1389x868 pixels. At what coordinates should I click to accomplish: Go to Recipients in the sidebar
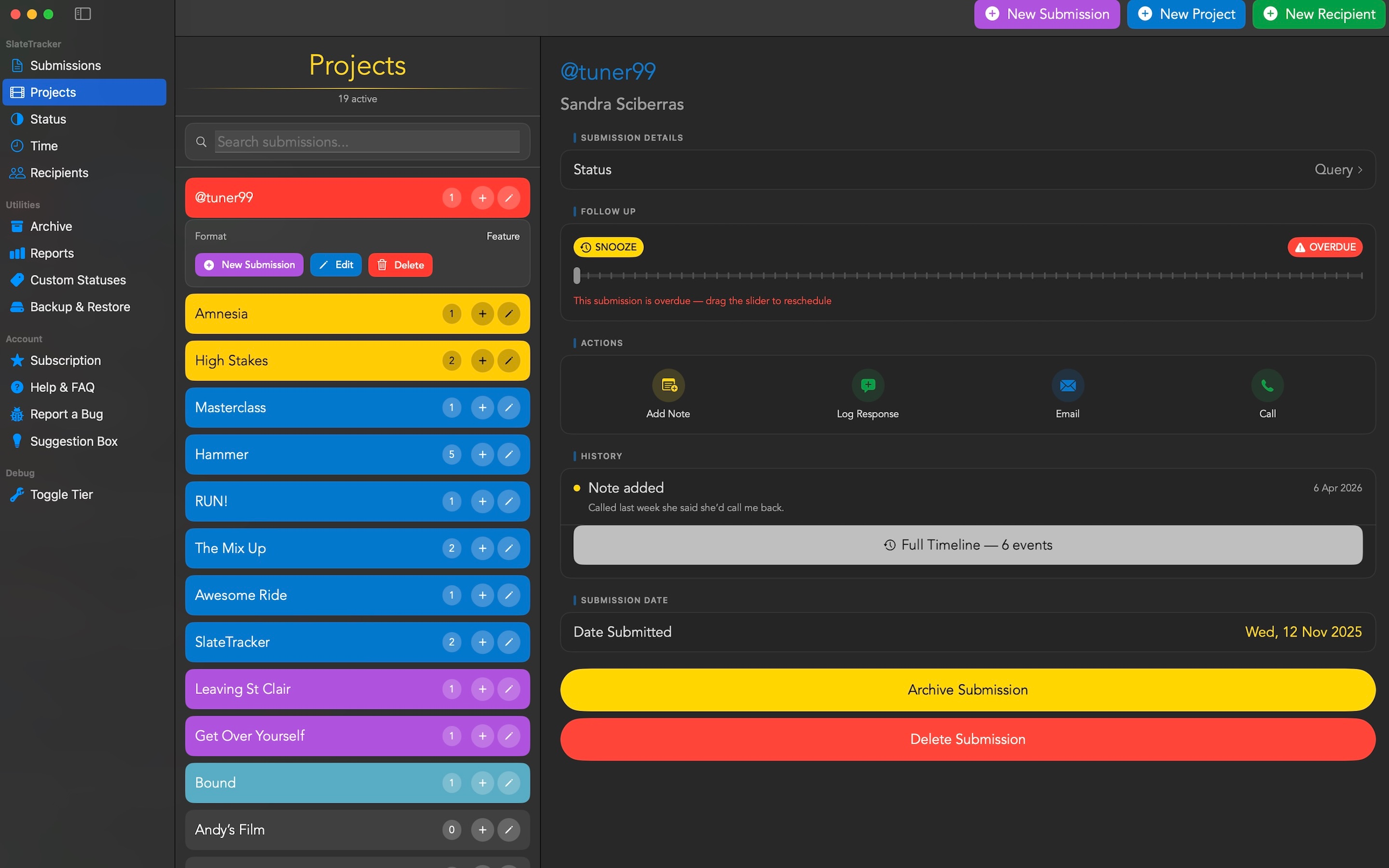pos(84,173)
